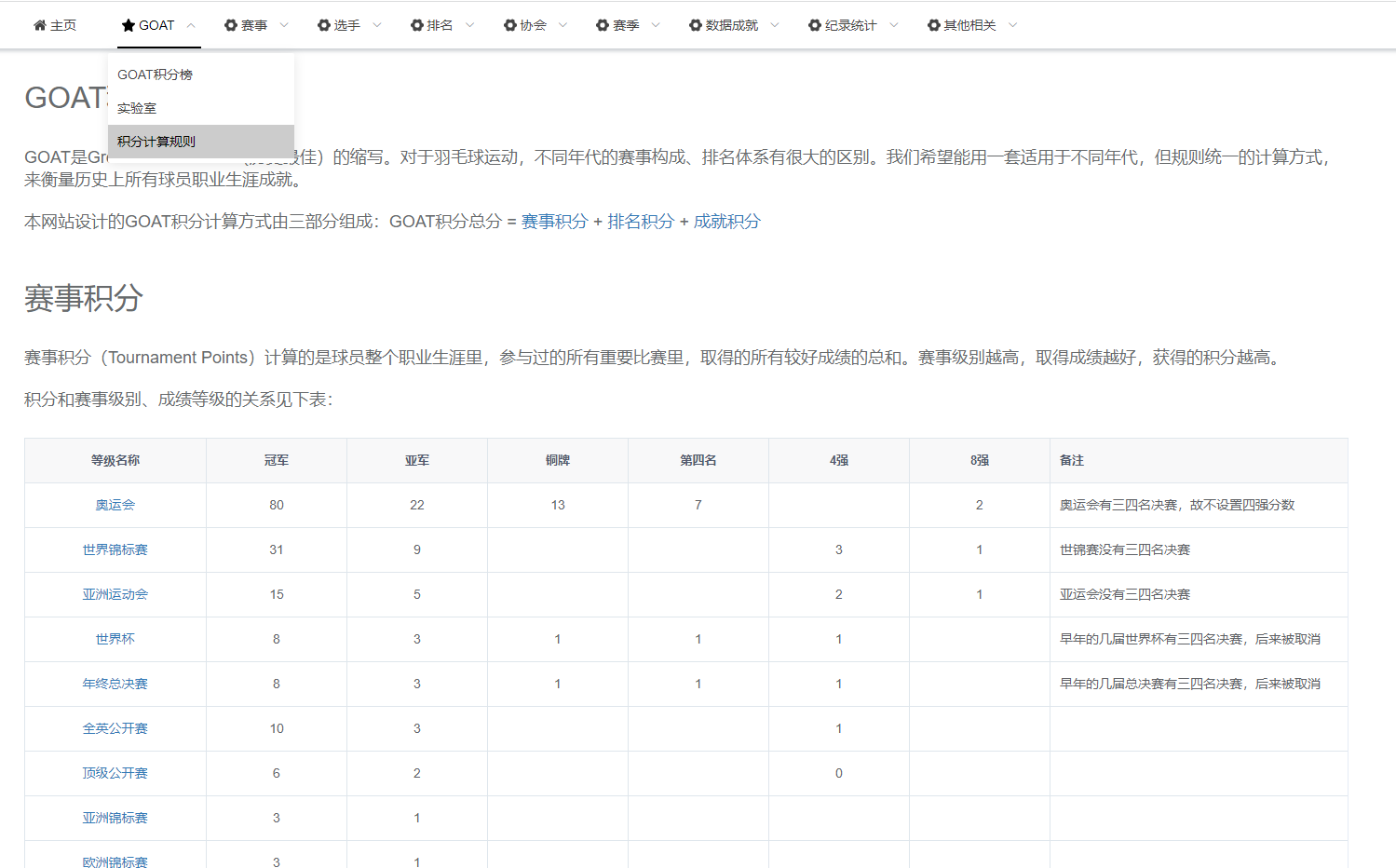The width and height of the screenshot is (1396, 868).
Task: Open the 欧洲锦标赛 table link
Action: click(115, 861)
